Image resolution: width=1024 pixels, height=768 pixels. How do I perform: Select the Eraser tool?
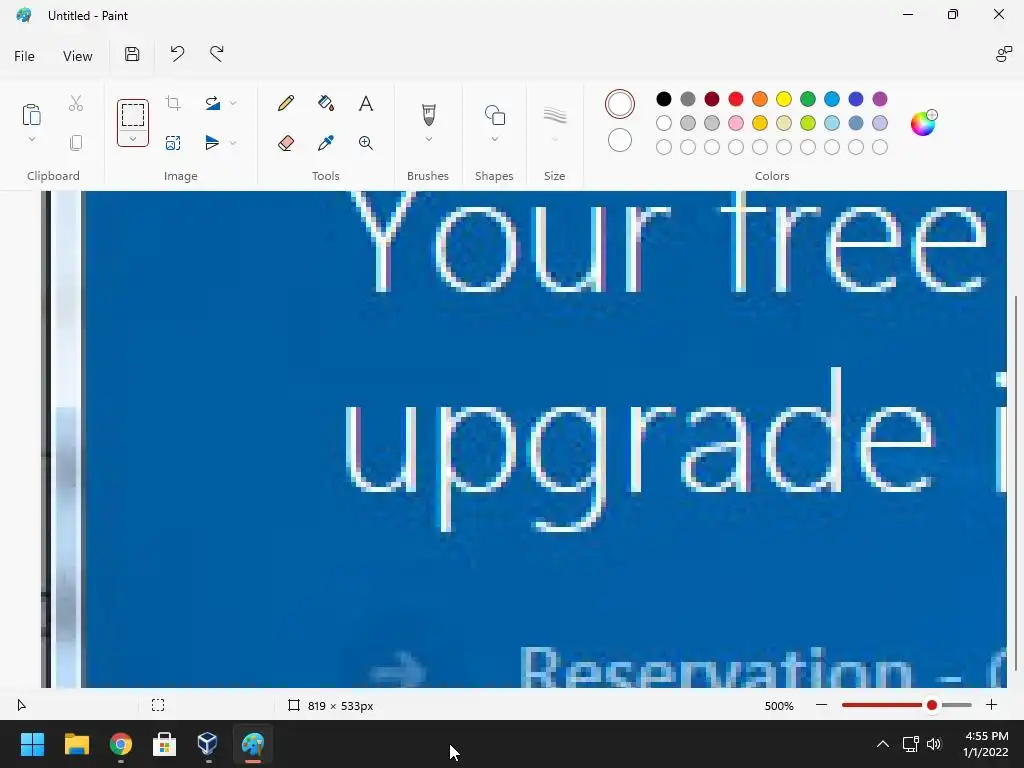pyautogui.click(x=285, y=142)
